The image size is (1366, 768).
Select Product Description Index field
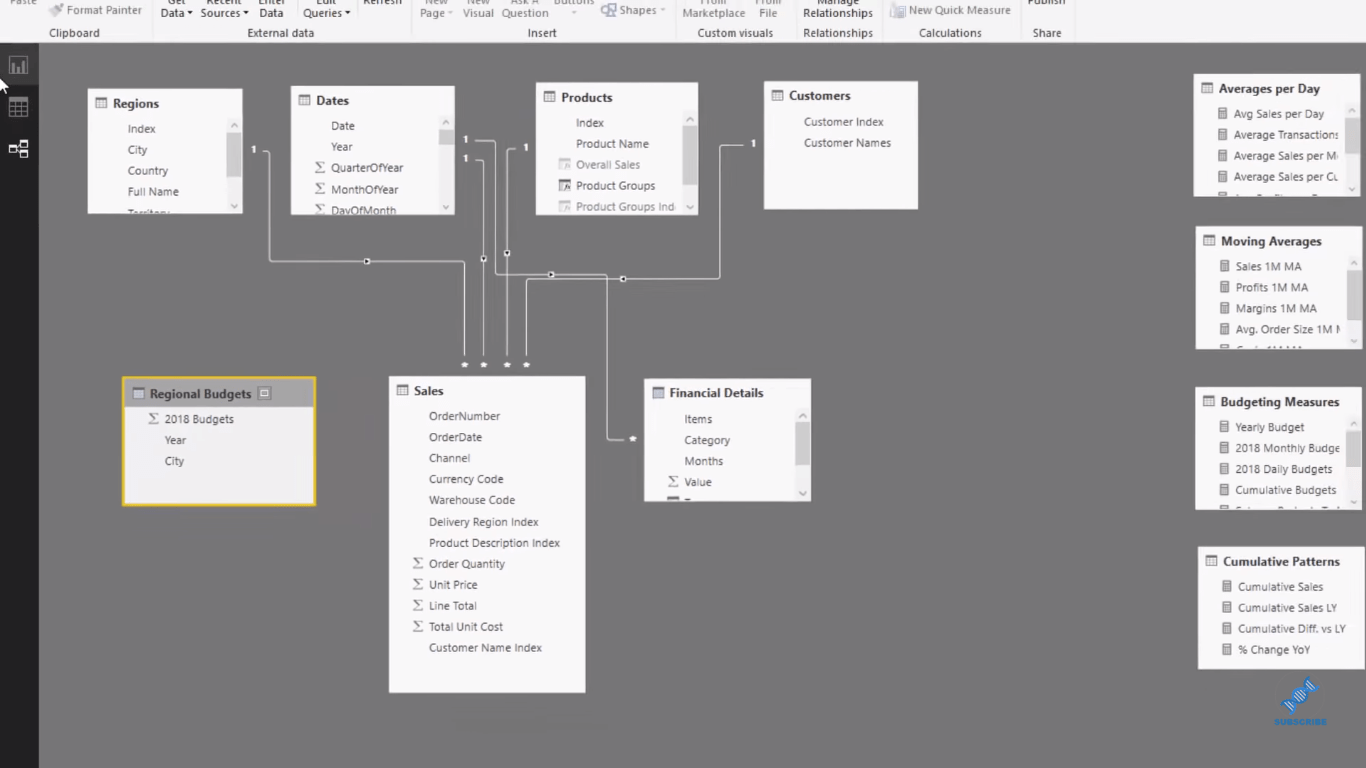[x=494, y=543]
